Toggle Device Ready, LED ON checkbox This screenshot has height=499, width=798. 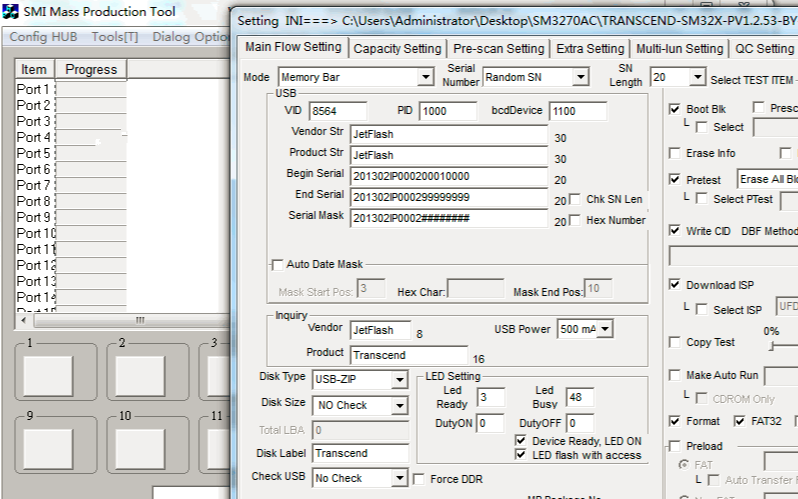[520, 441]
